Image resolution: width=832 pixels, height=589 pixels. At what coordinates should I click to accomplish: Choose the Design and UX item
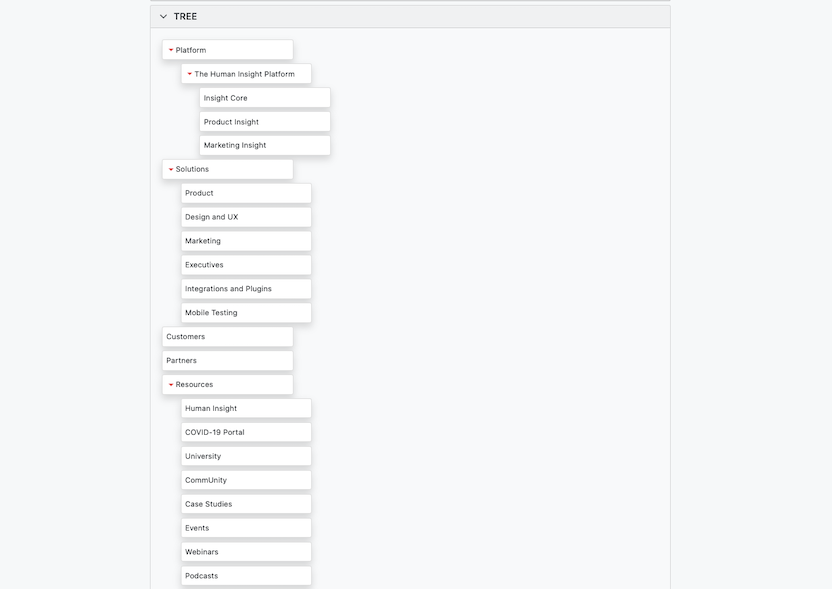click(x=245, y=217)
